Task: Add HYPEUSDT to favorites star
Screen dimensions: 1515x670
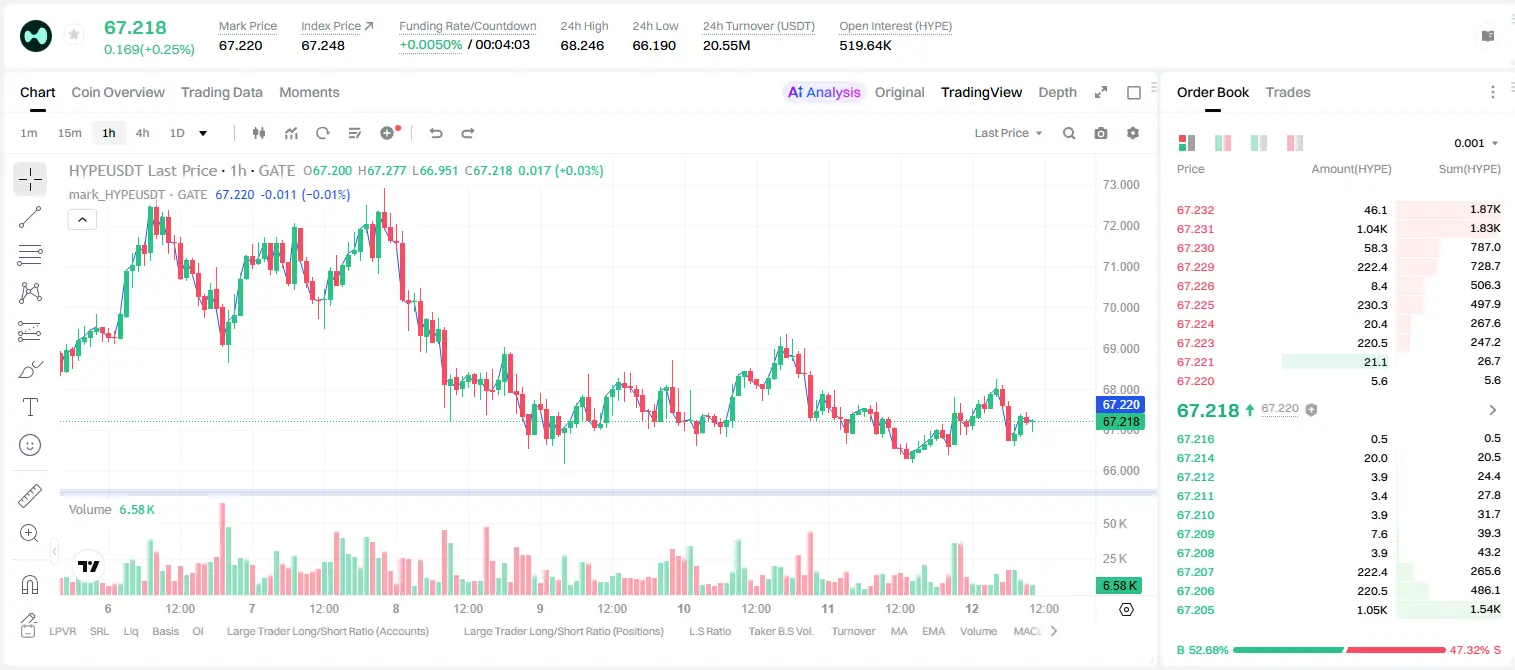Action: point(74,35)
